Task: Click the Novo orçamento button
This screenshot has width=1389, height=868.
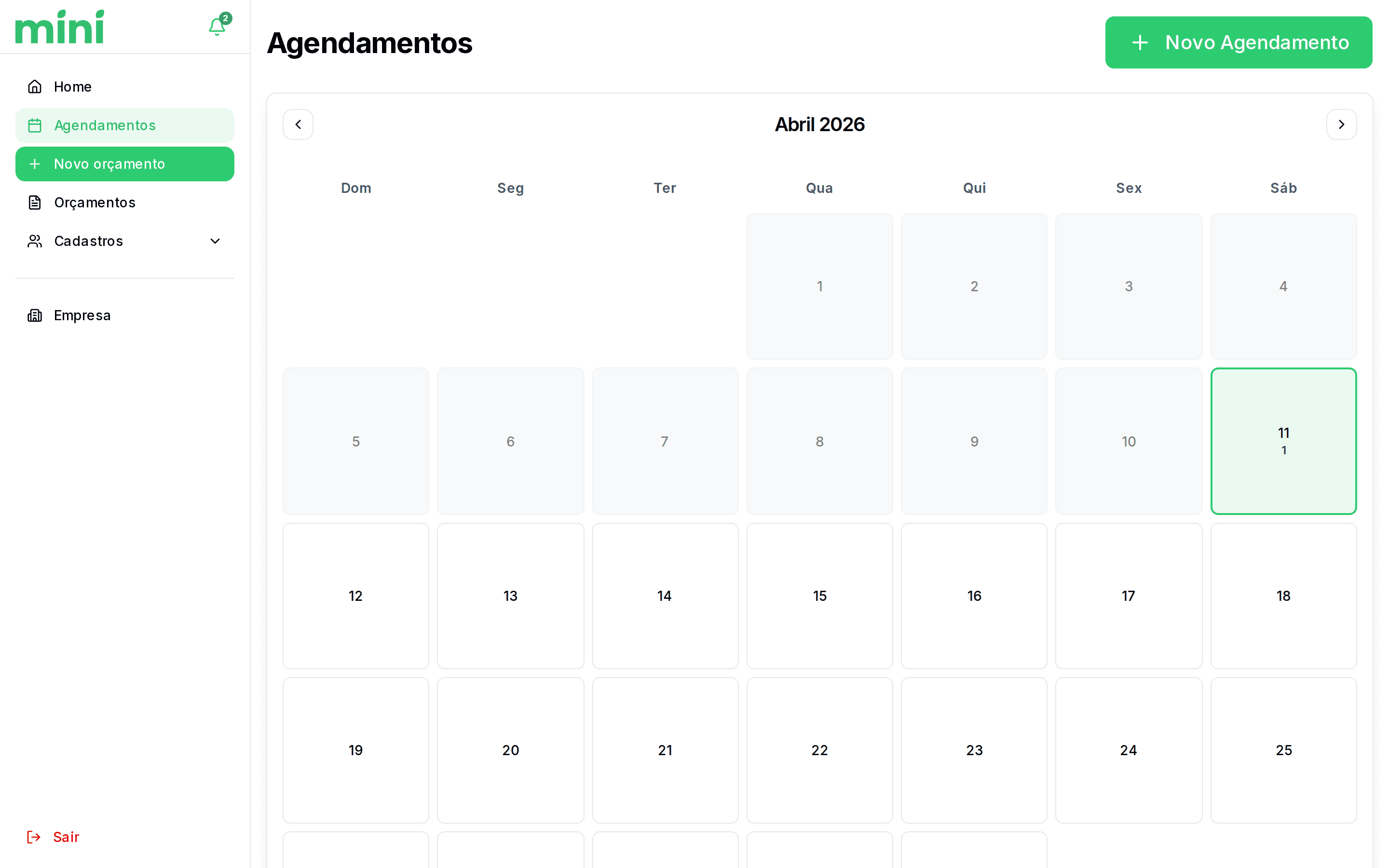Action: [124, 164]
